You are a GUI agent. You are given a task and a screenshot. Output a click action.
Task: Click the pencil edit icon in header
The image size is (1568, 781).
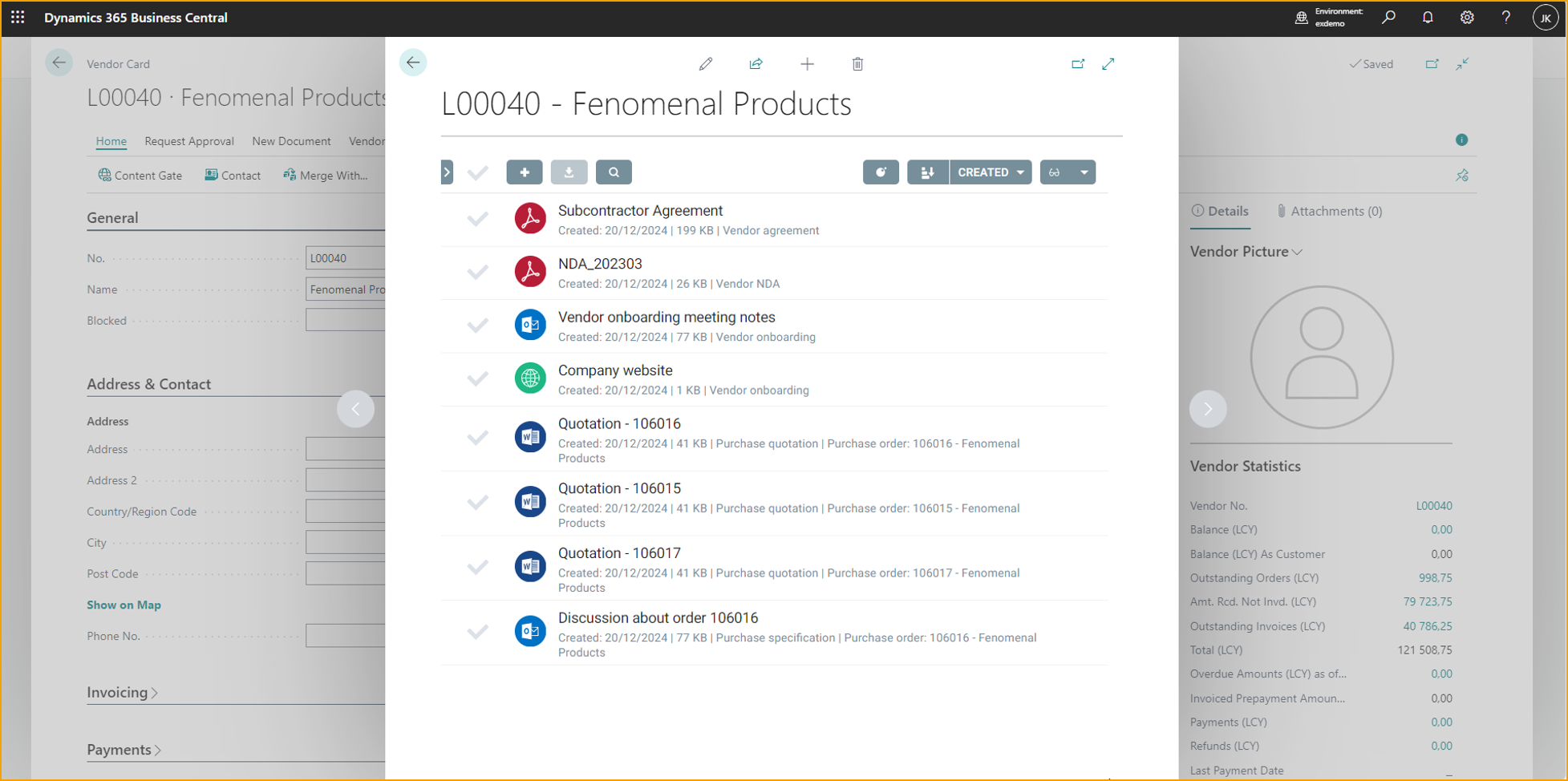point(705,64)
